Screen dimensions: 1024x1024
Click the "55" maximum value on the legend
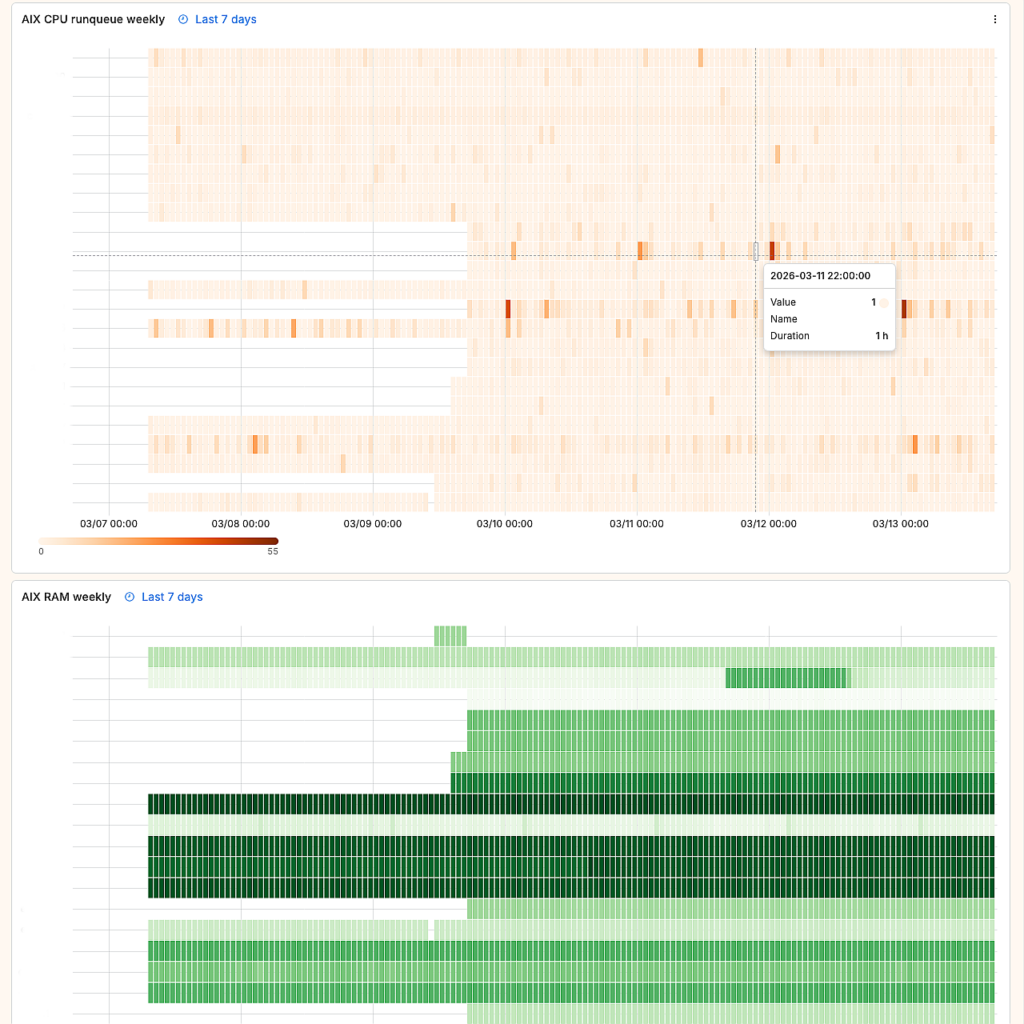(272, 551)
